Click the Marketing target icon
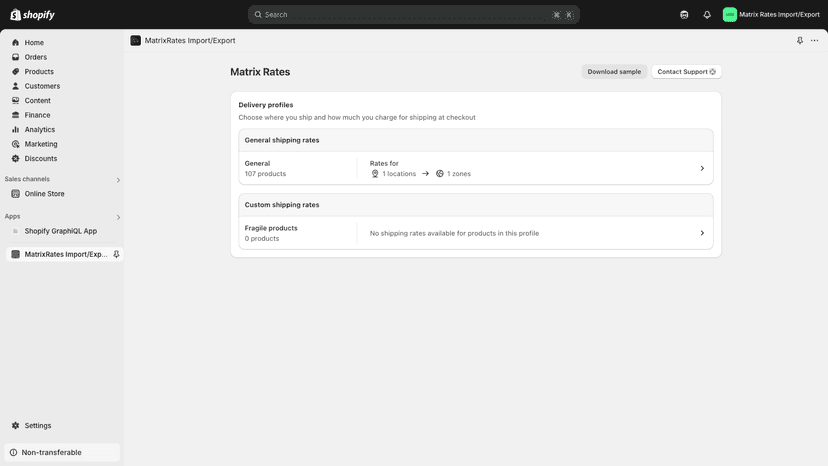Screen dimensions: 828x466 coord(15,144)
